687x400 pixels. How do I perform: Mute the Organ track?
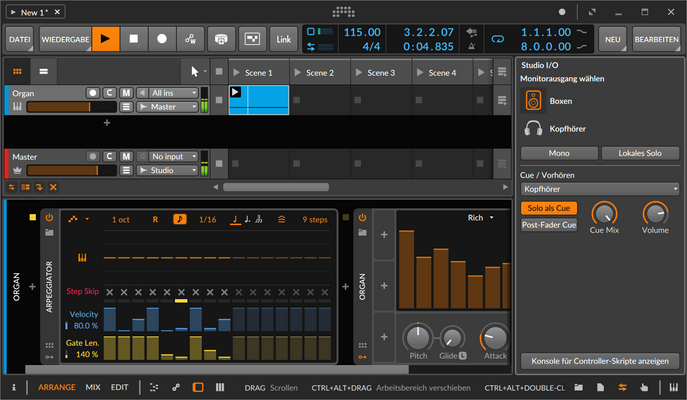click(x=126, y=93)
